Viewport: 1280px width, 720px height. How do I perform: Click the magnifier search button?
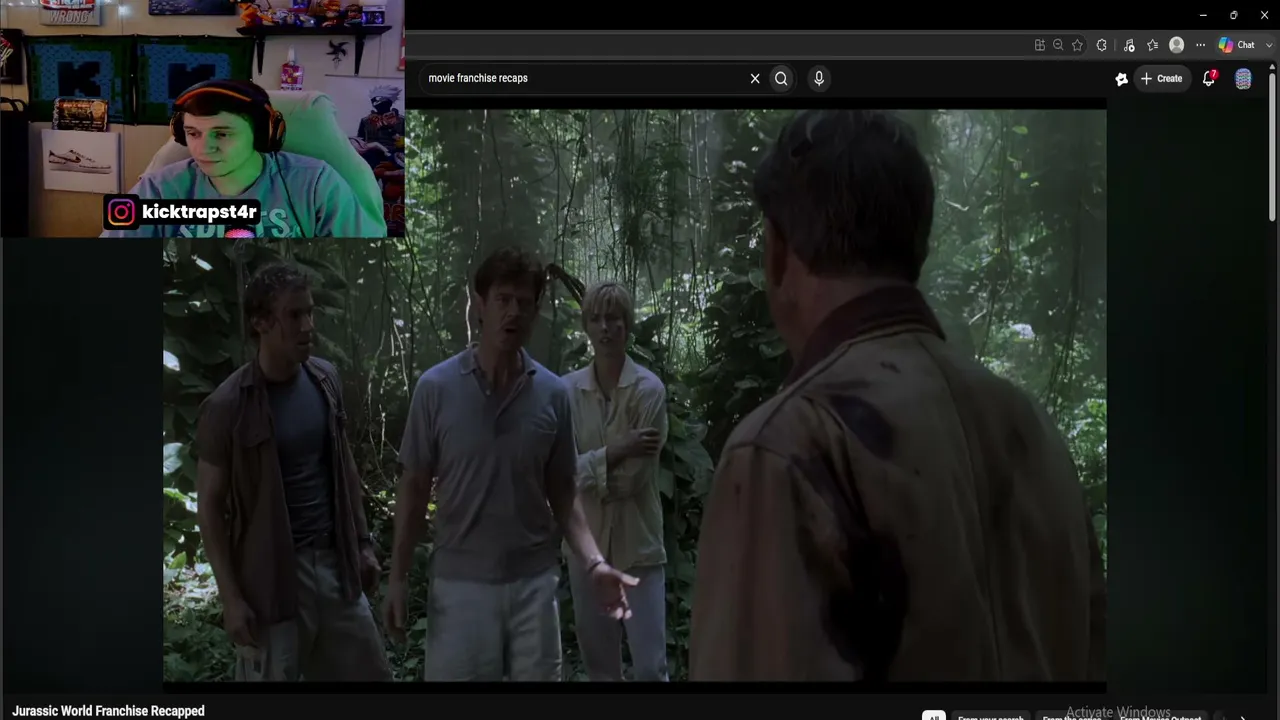click(781, 78)
